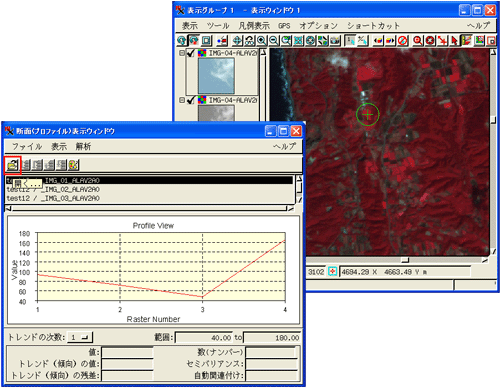Click the colorful palette icon in profile toolbar
The width and height of the screenshot is (500, 388).
[x=73, y=165]
